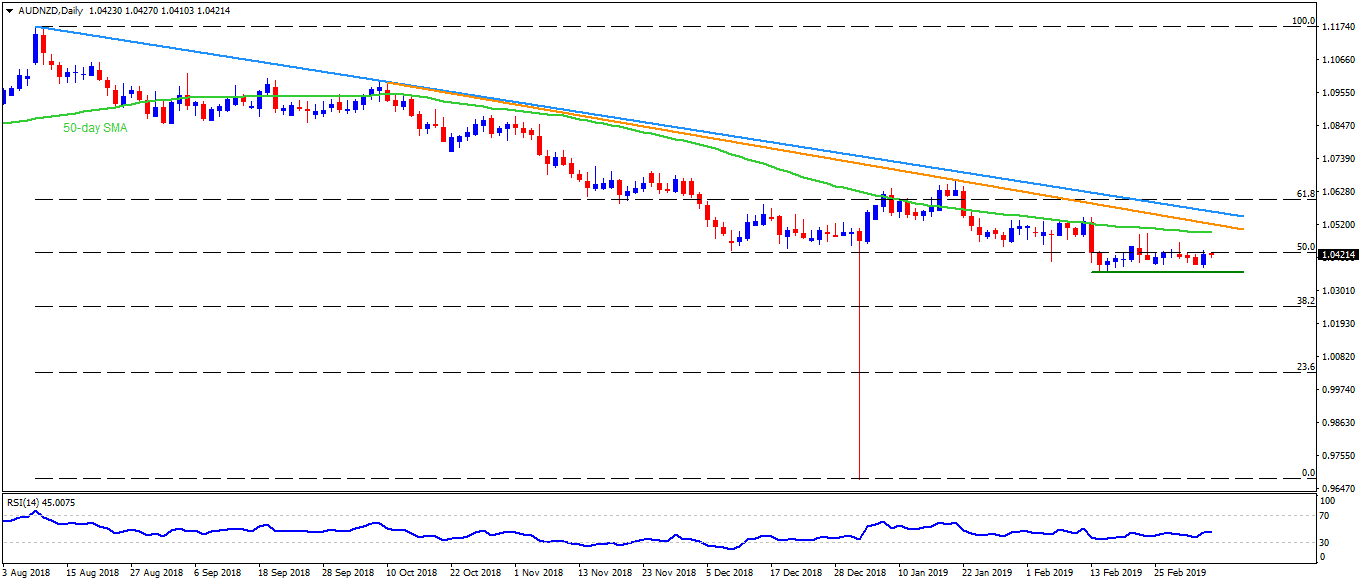Click the 0.96470 price on the price axis
Image resolution: width=1362 pixels, height=584 pixels.
tap(1339, 488)
